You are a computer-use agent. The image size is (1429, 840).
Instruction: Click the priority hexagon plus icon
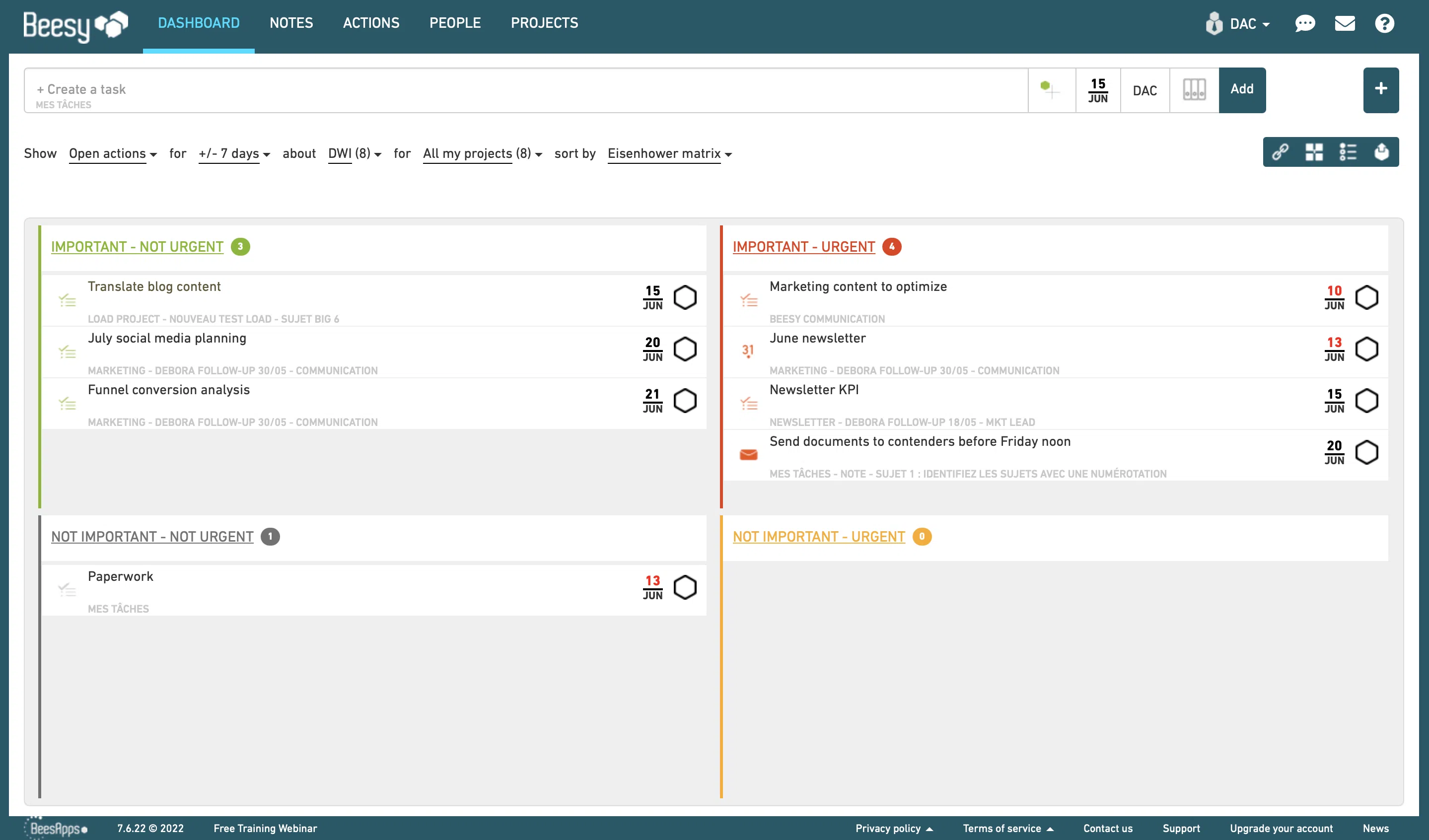point(1051,89)
